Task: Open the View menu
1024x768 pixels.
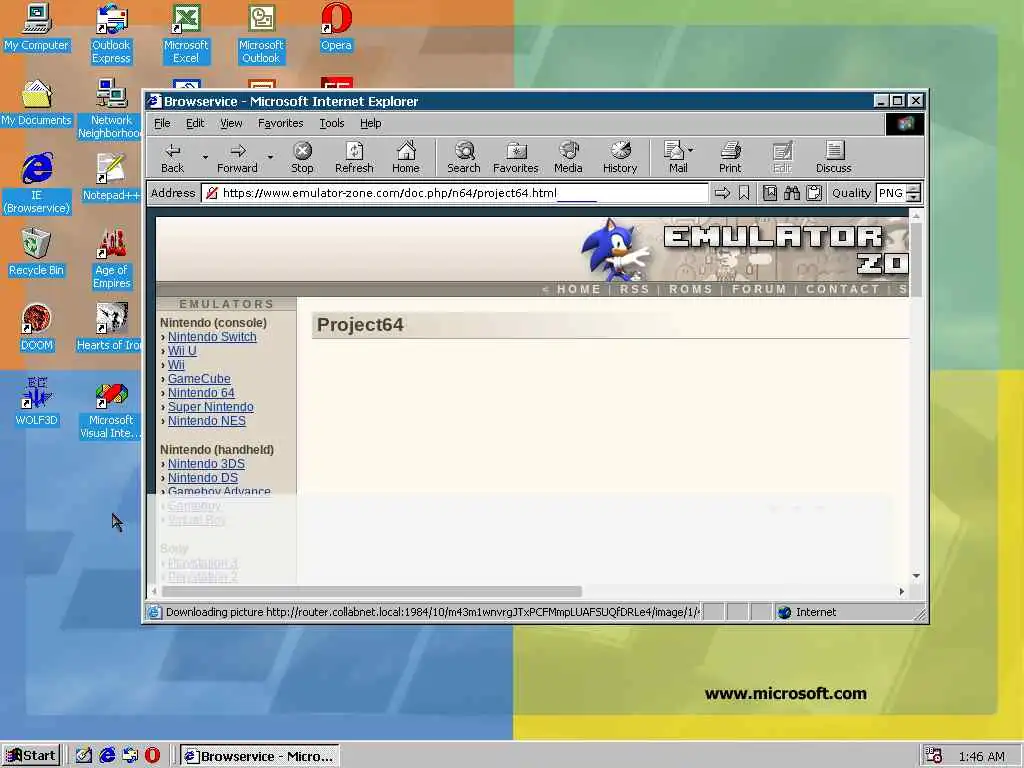Action: [x=231, y=123]
